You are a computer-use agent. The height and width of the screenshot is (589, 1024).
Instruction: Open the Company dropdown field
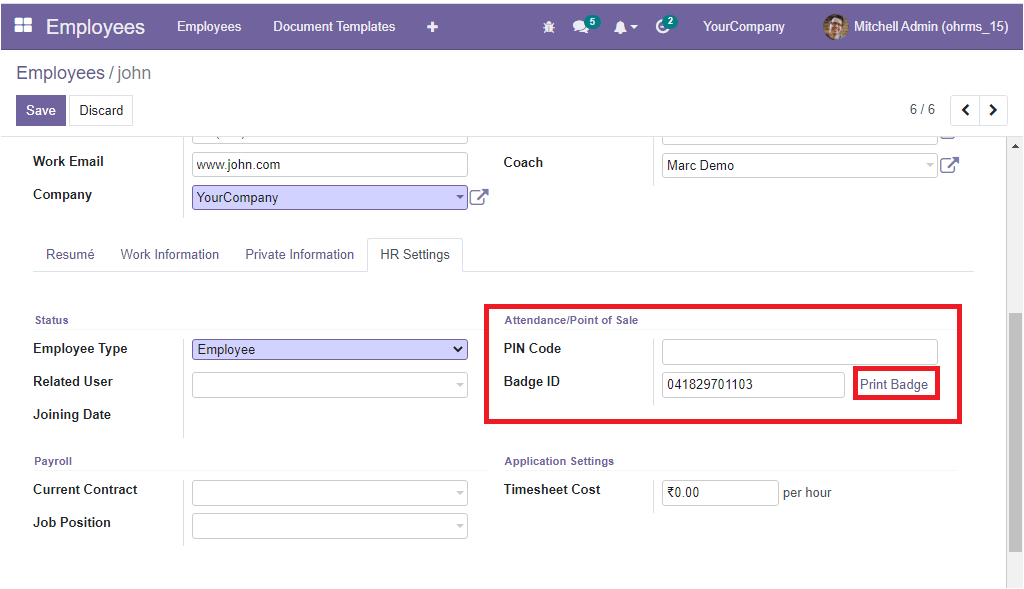(x=329, y=197)
